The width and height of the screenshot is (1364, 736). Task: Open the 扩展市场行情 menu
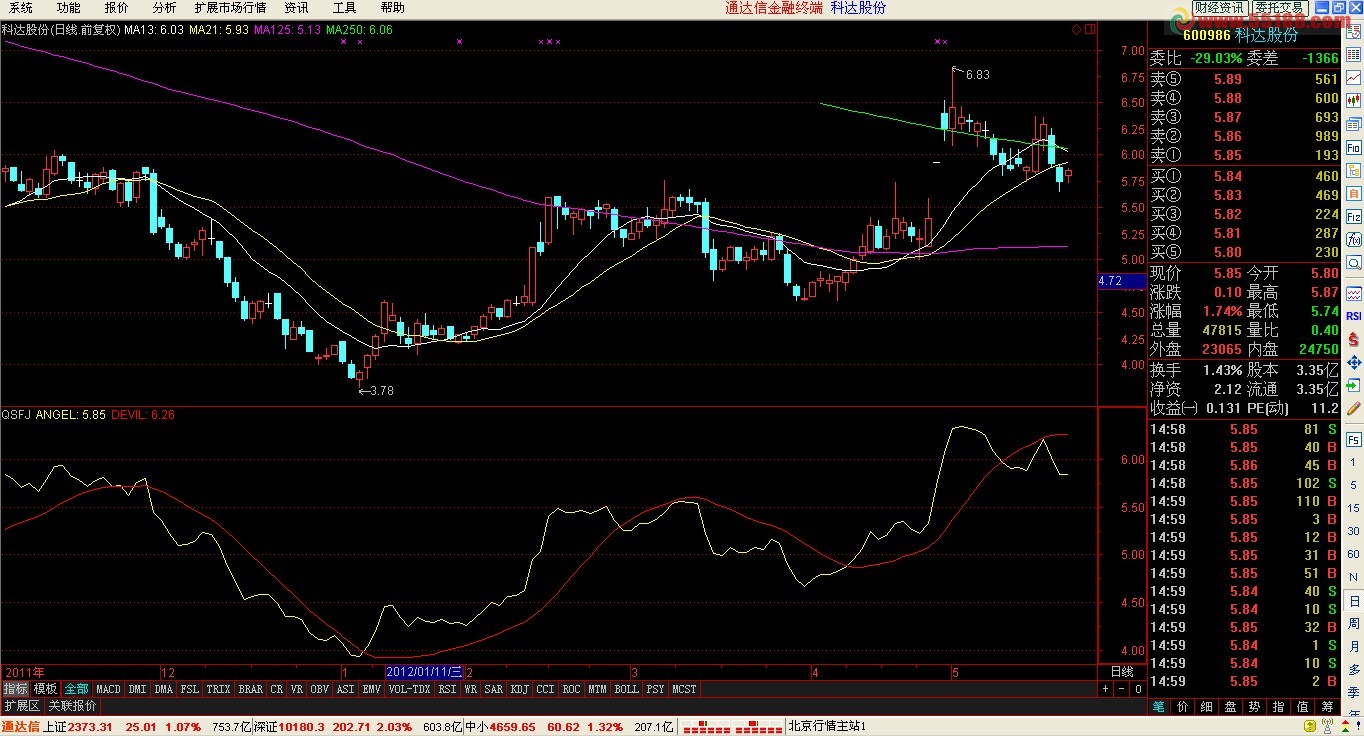point(230,8)
